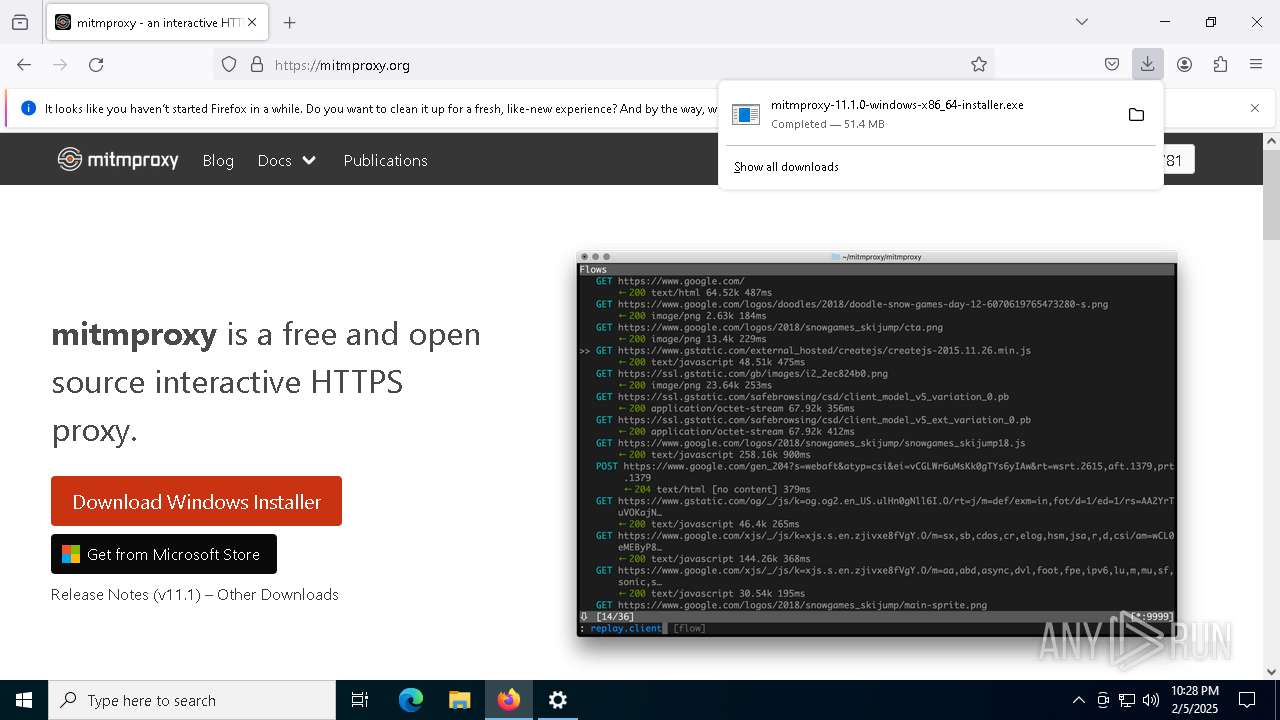1280x720 pixels.
Task: Open the Windows Start menu
Action: (x=24, y=700)
